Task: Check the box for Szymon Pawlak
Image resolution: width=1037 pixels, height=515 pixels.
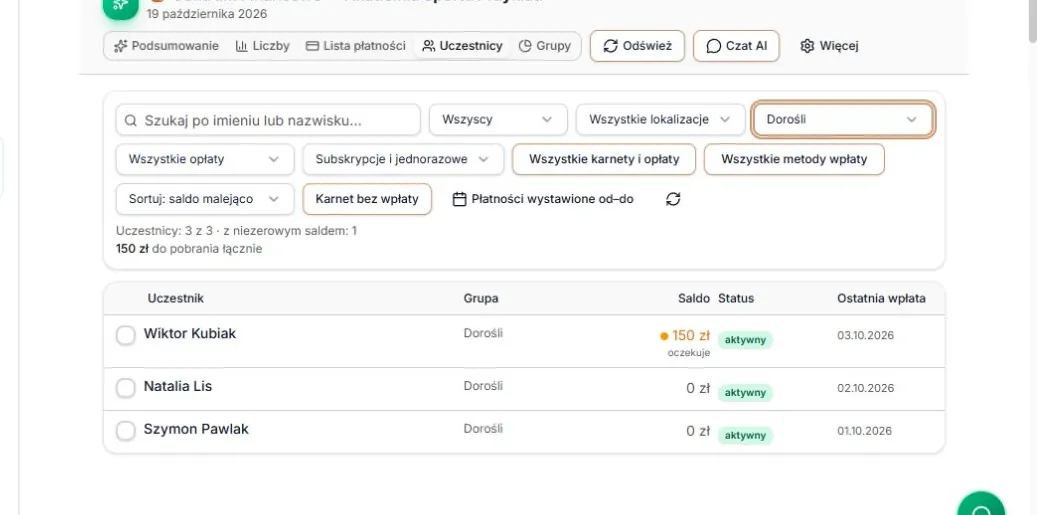Action: coord(126,431)
